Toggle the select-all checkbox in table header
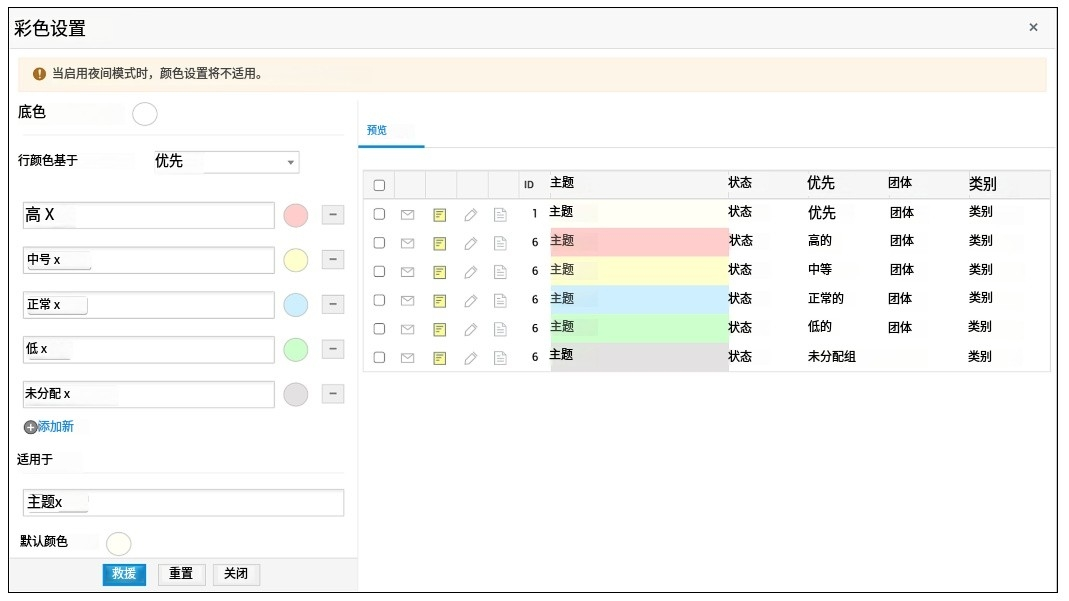This screenshot has width=1069, height=601. (x=379, y=185)
